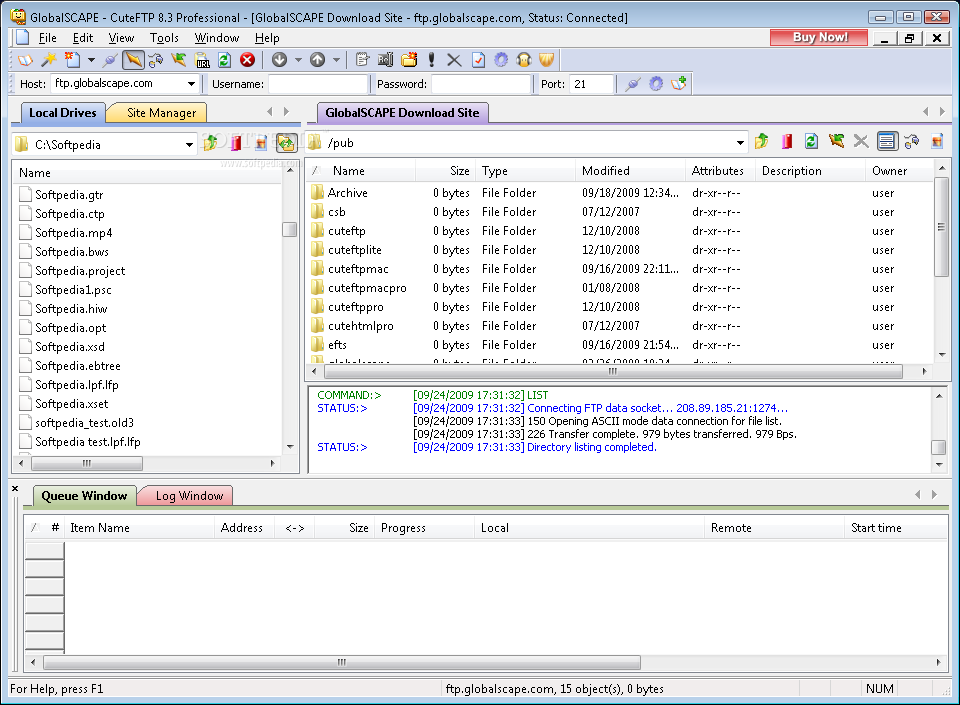960x705 pixels.
Task: Click the refresh icon in the remote pane toolbar
Action: (811, 142)
